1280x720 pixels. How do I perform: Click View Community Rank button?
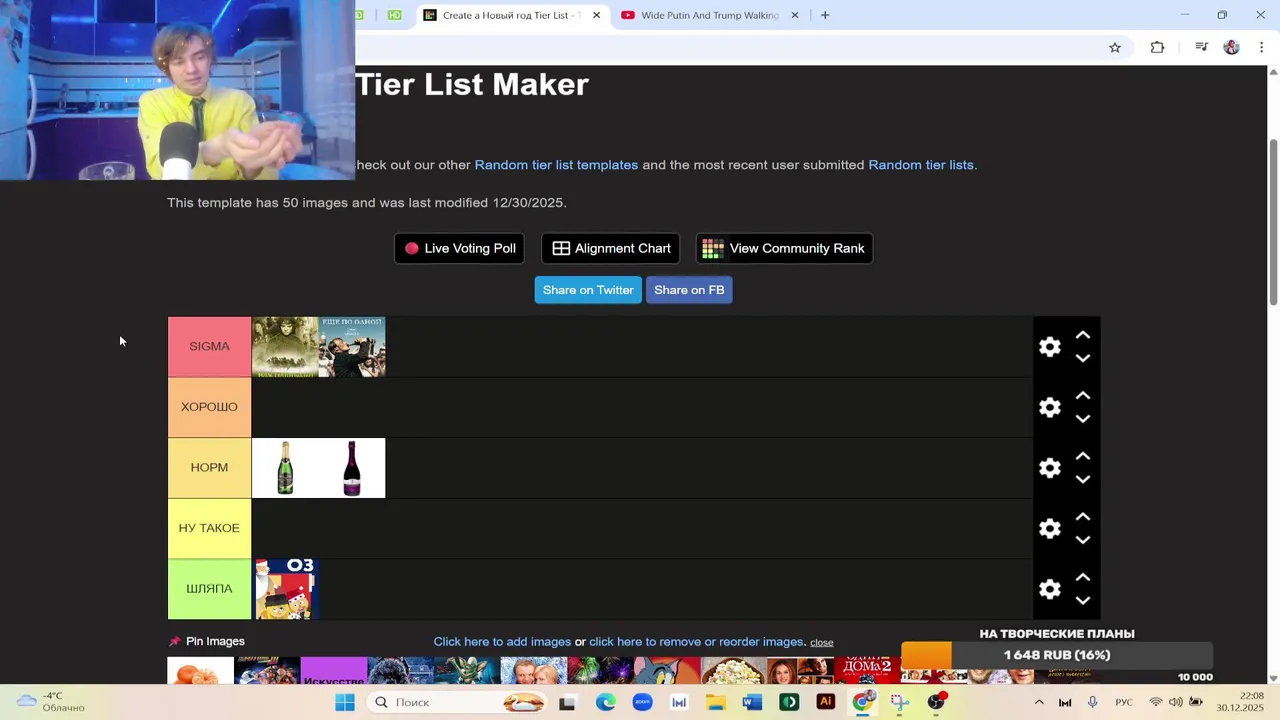pos(784,248)
